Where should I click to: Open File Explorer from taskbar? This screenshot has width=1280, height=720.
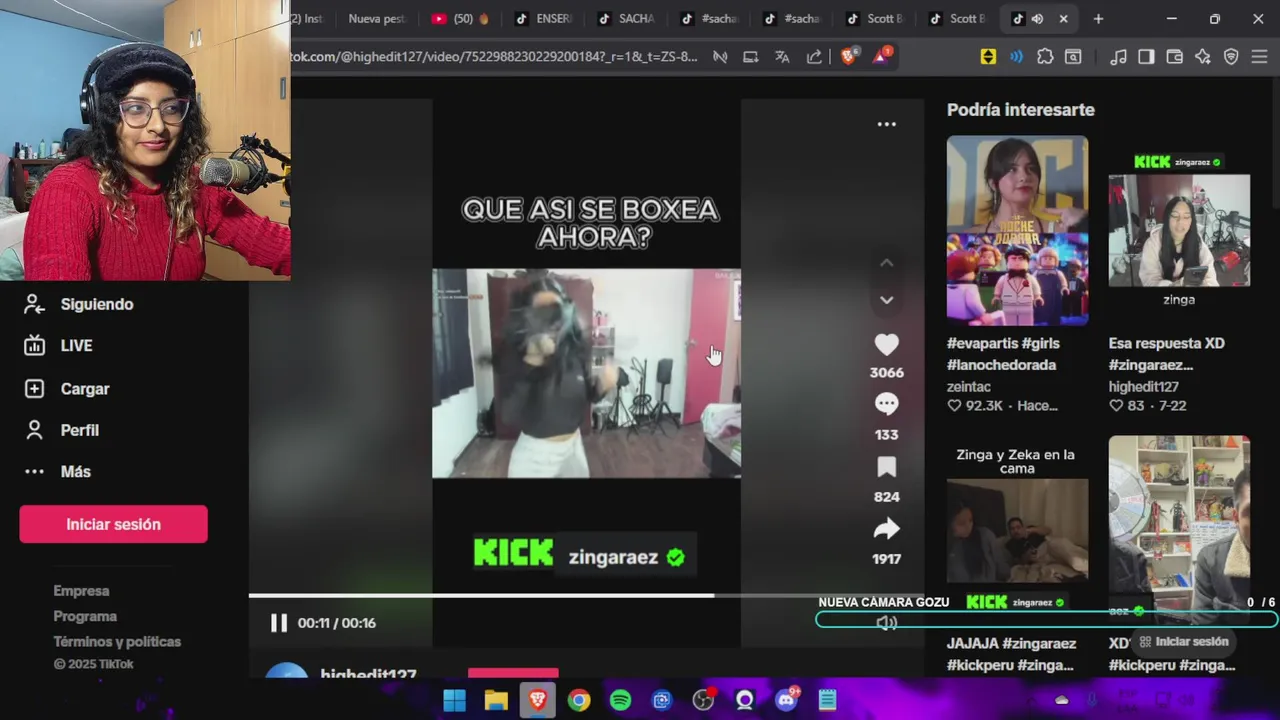point(496,700)
